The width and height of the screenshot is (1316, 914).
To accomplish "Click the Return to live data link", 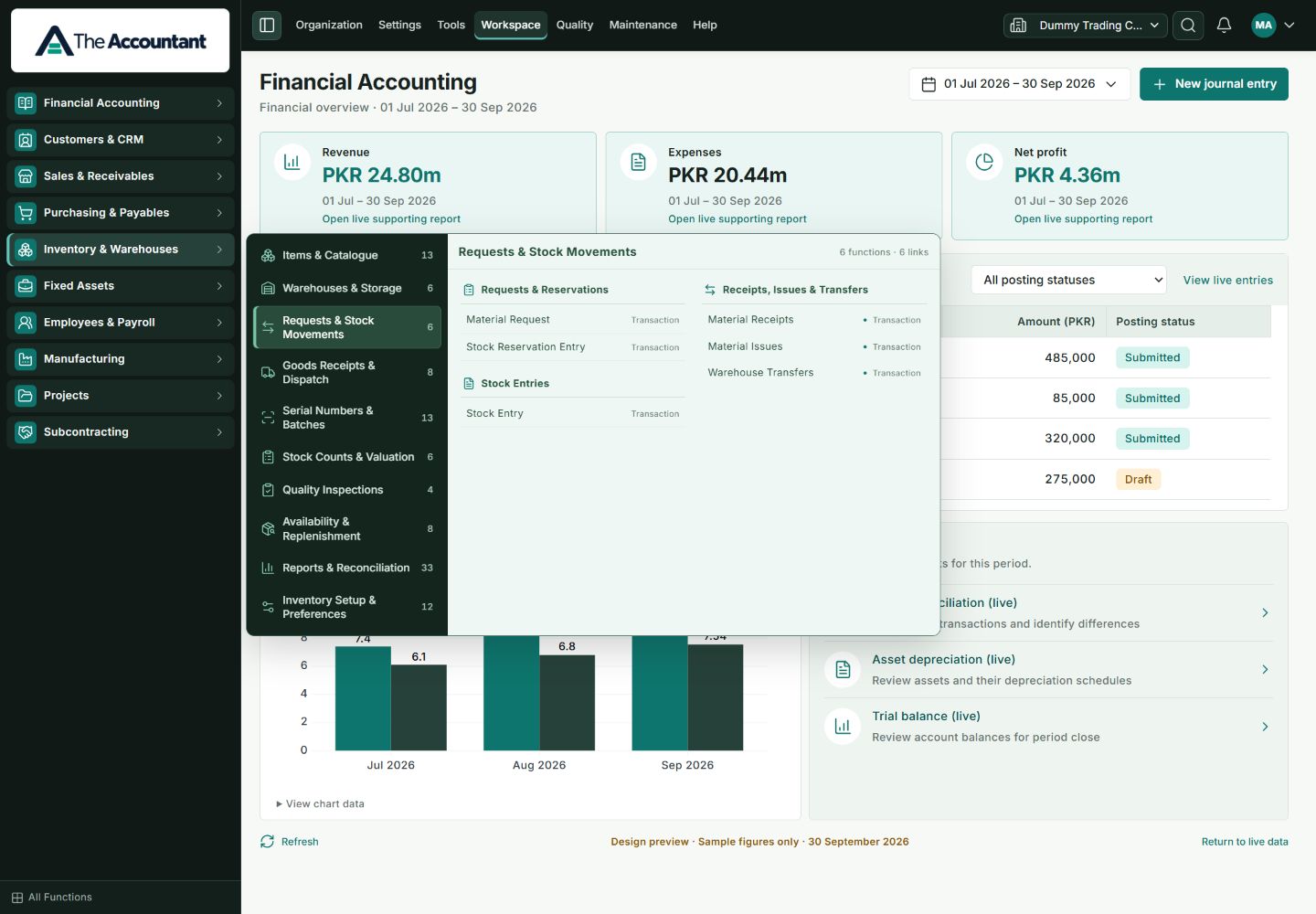I will [1245, 842].
